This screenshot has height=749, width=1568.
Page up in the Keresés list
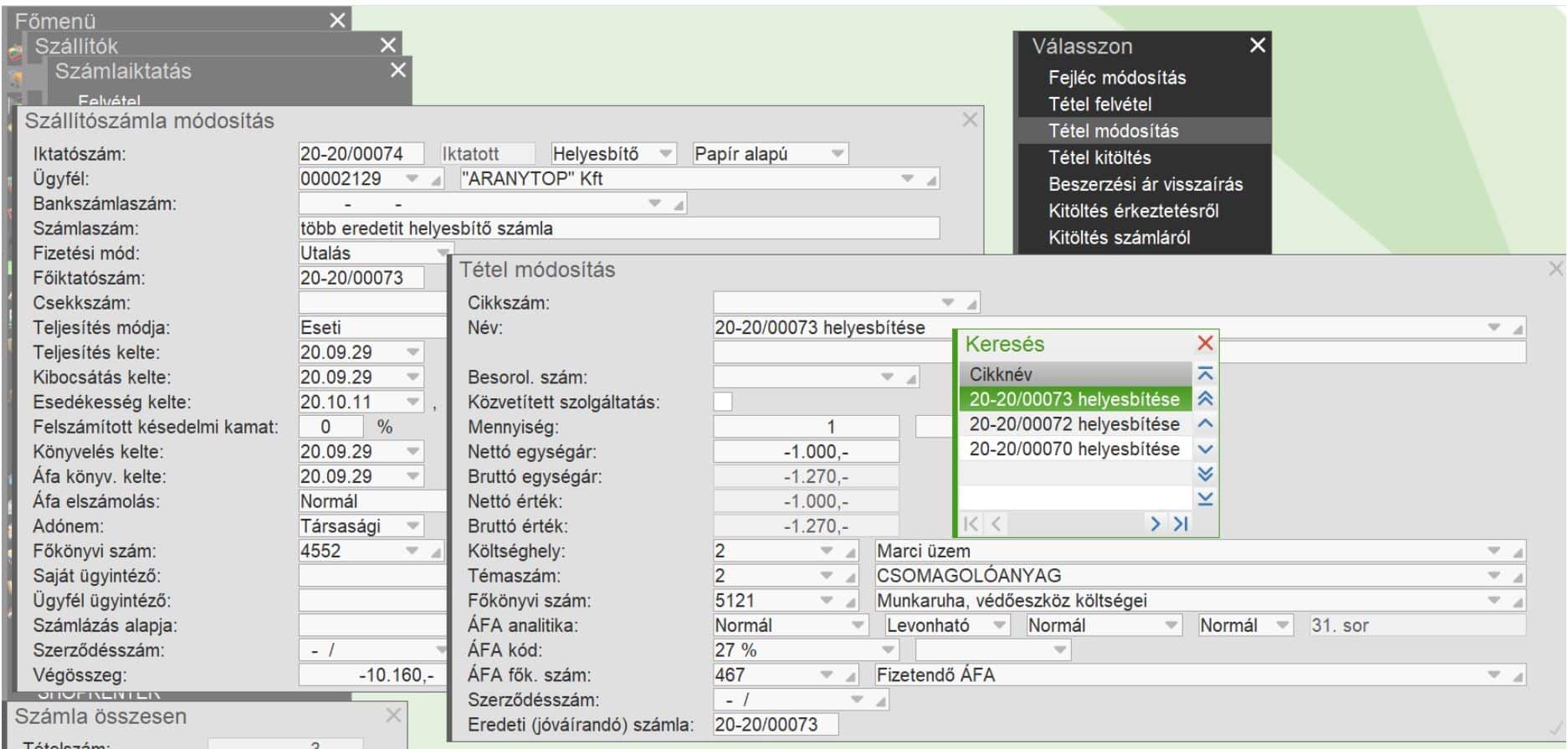[x=1205, y=399]
